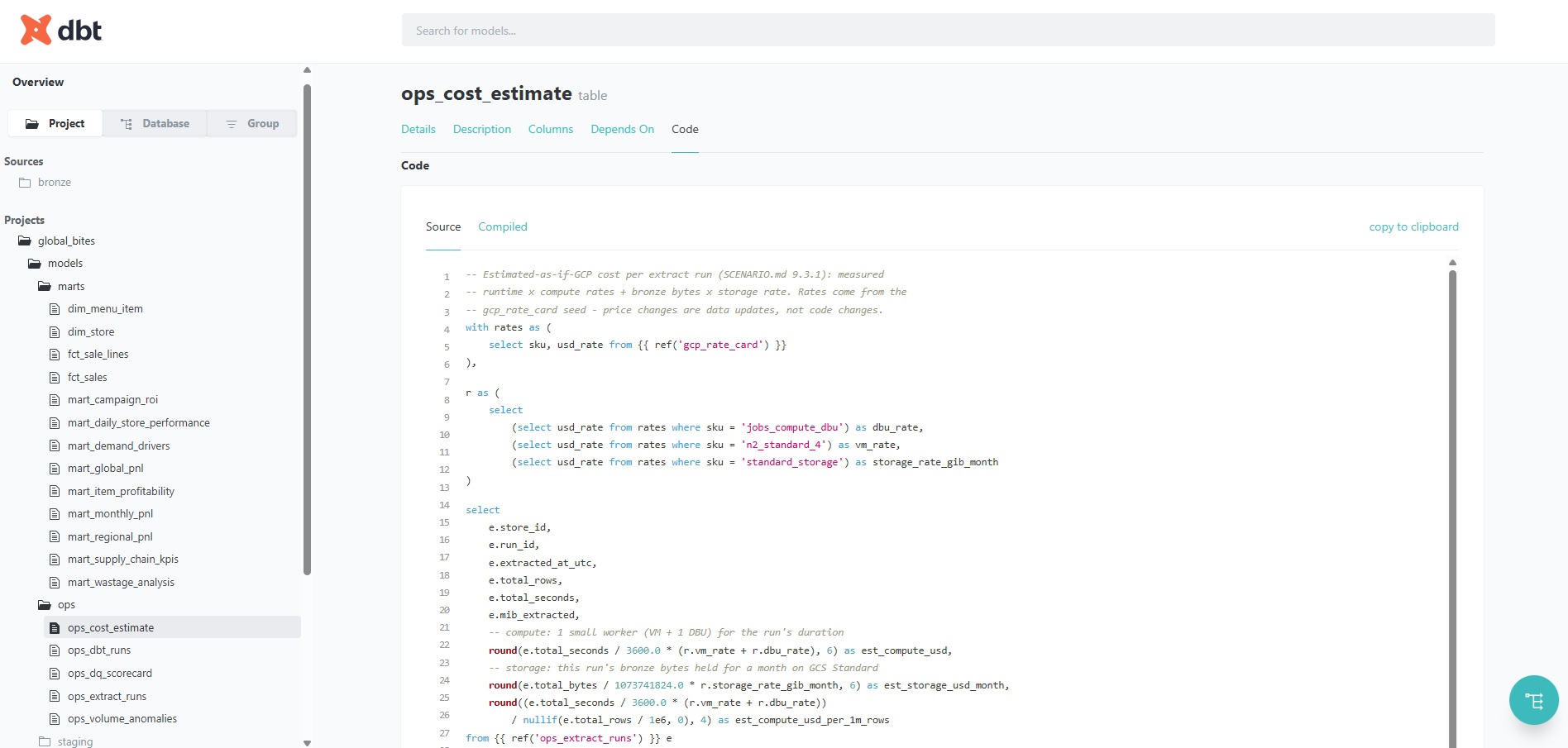Image resolution: width=1568 pixels, height=748 pixels.
Task: Show the Source code tab
Action: point(443,226)
